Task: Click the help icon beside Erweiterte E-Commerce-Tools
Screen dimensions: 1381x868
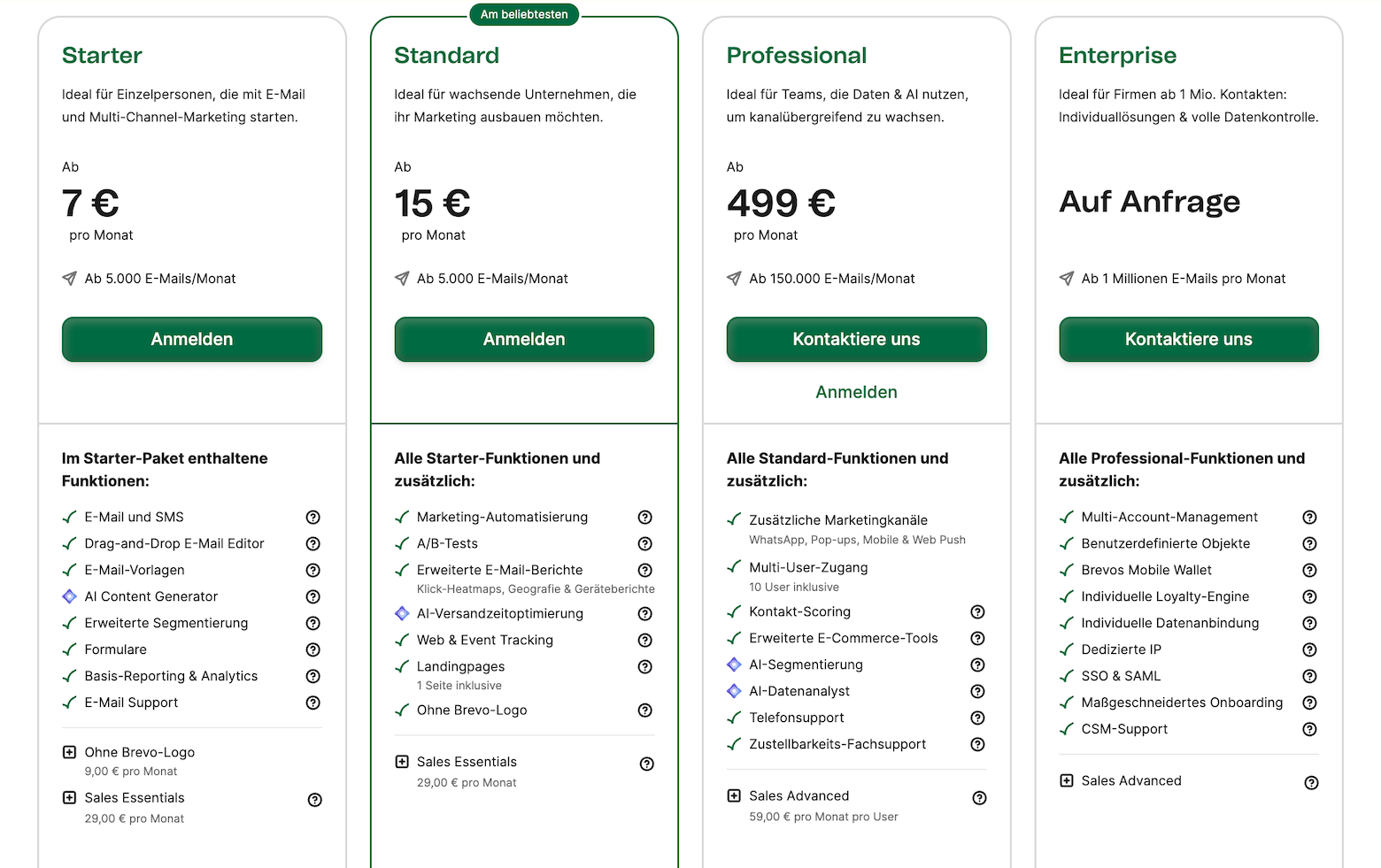Action: (977, 638)
